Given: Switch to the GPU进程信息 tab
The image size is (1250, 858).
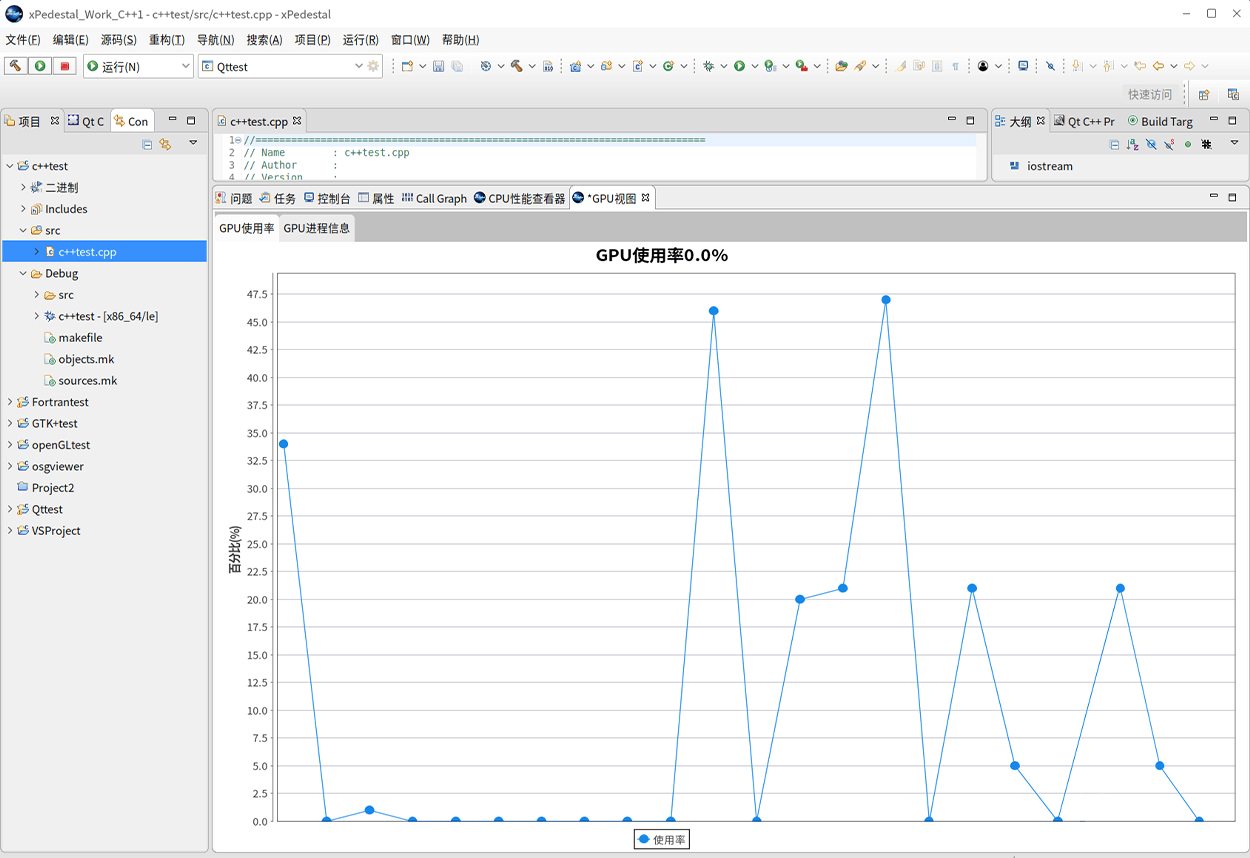Looking at the screenshot, I should [x=317, y=228].
